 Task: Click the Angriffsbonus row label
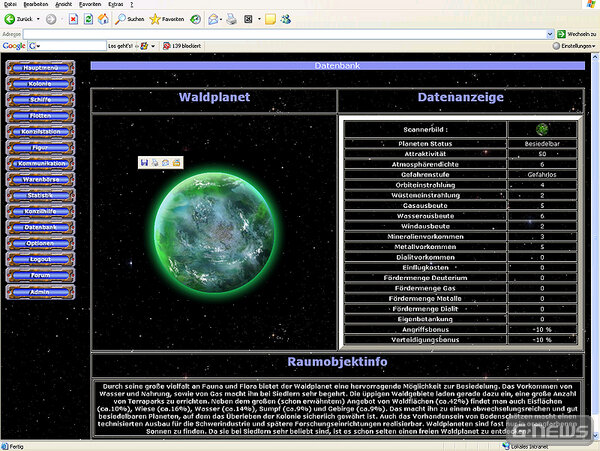(425, 329)
